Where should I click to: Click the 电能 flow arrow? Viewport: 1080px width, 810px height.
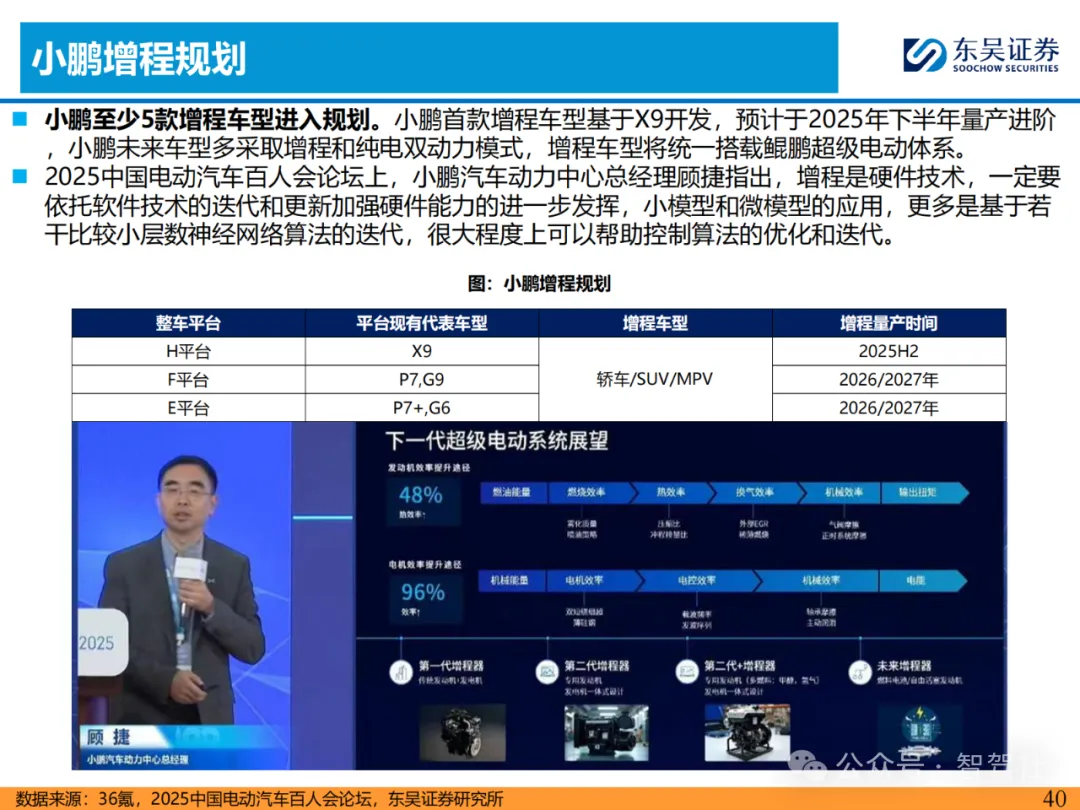tap(922, 581)
